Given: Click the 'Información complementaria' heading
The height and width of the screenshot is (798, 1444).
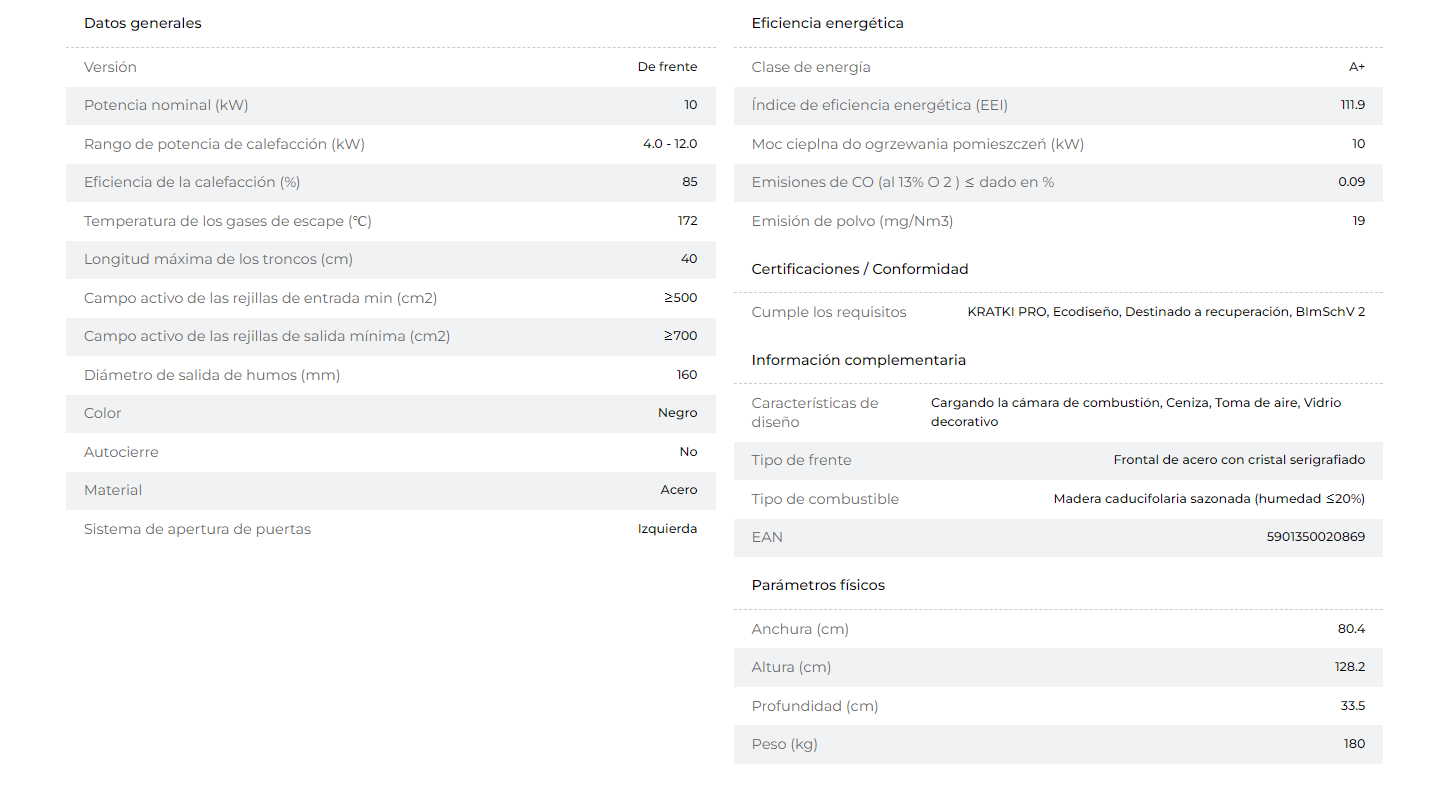Looking at the screenshot, I should tap(858, 360).
